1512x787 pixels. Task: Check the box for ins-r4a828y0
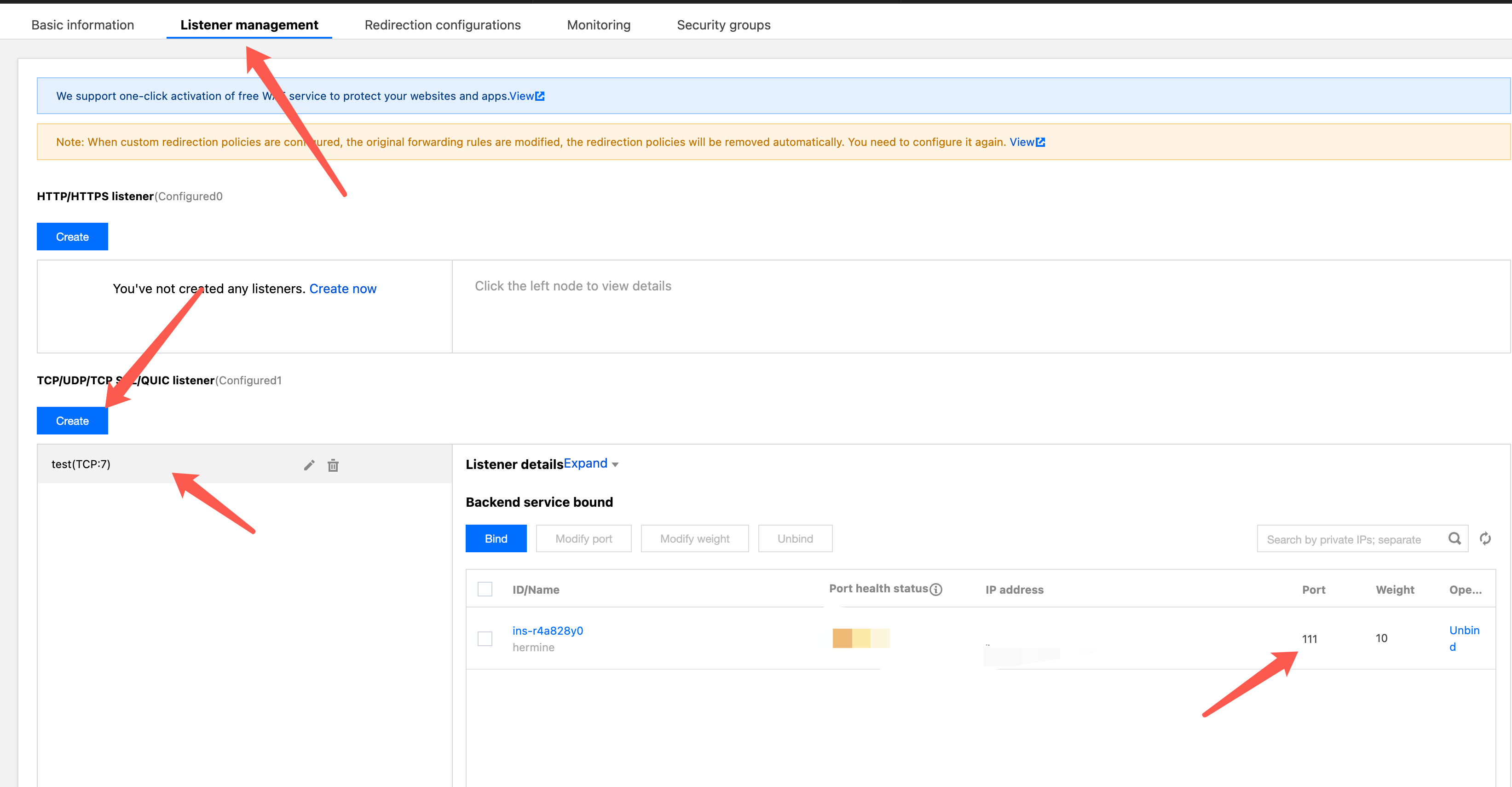click(x=485, y=638)
